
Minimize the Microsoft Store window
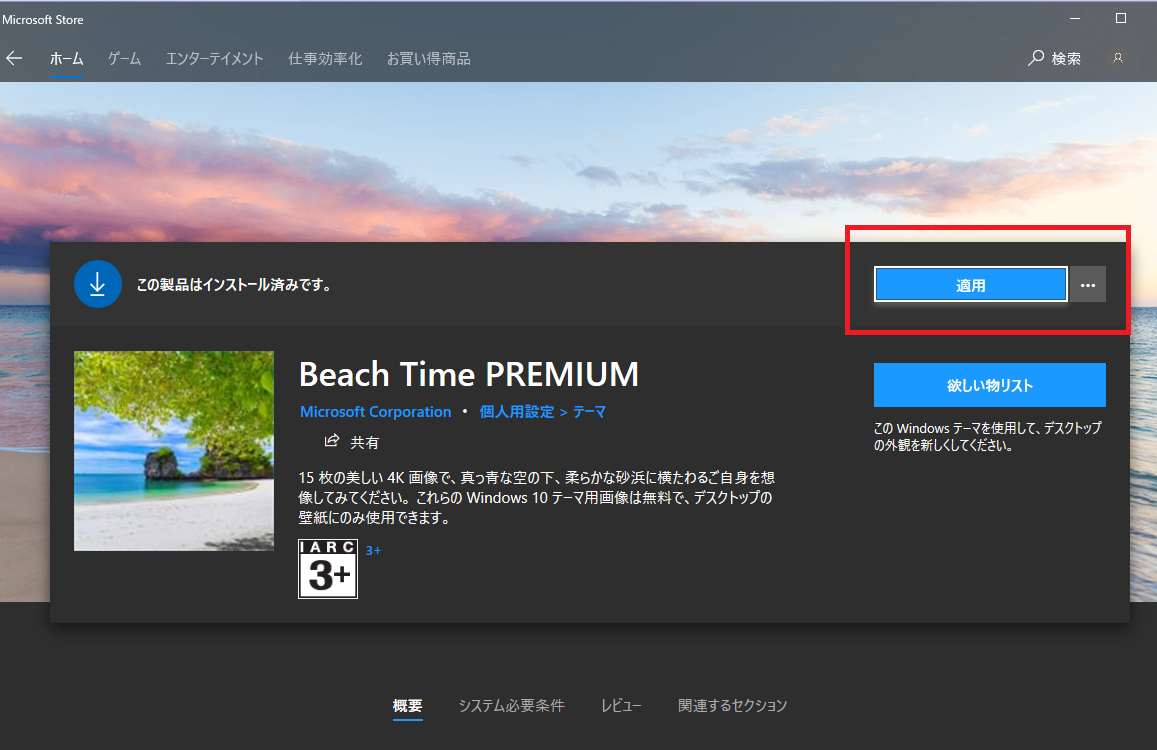pyautogui.click(x=1075, y=18)
